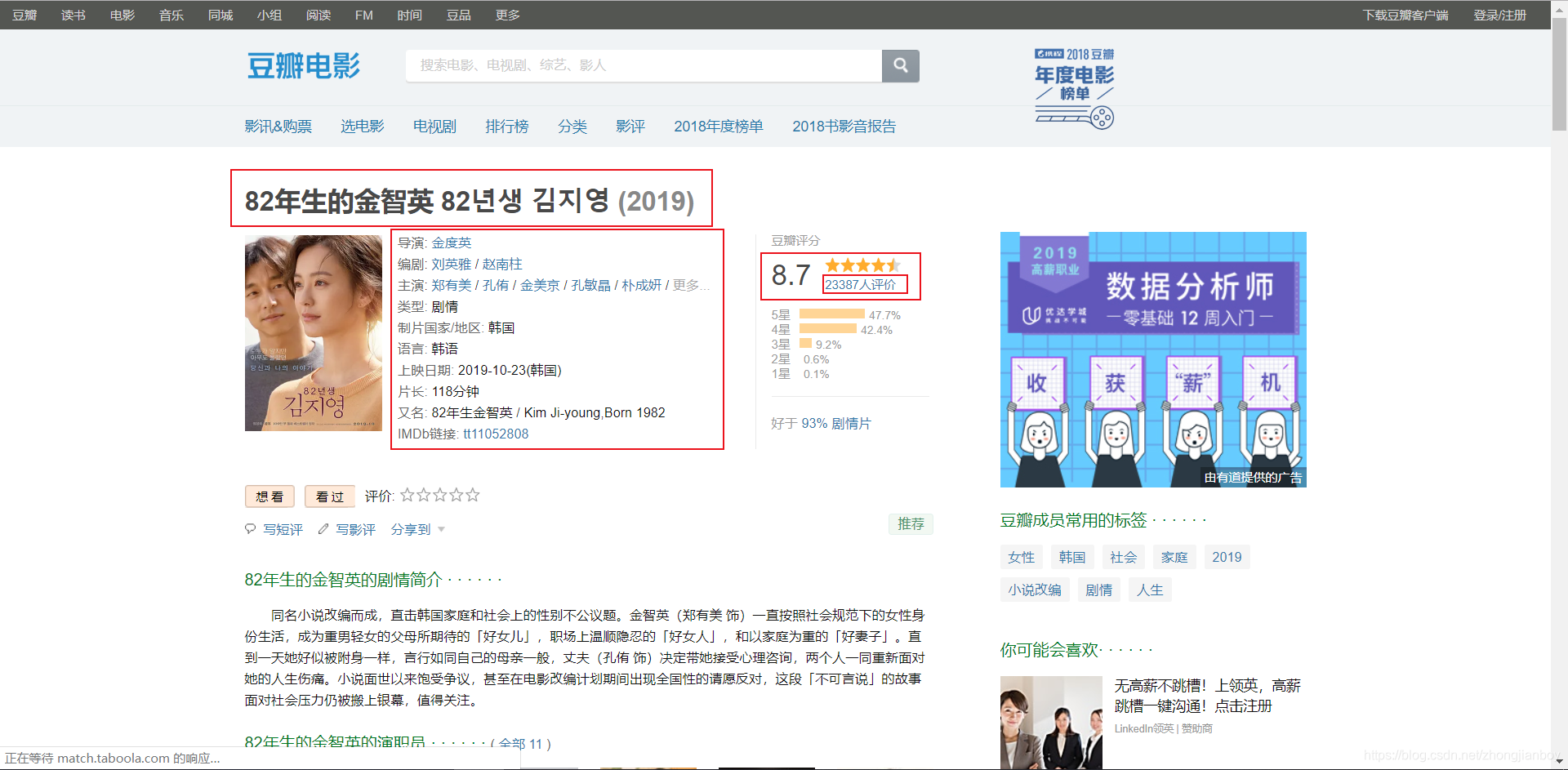Rate the movie one star

pyautogui.click(x=407, y=495)
